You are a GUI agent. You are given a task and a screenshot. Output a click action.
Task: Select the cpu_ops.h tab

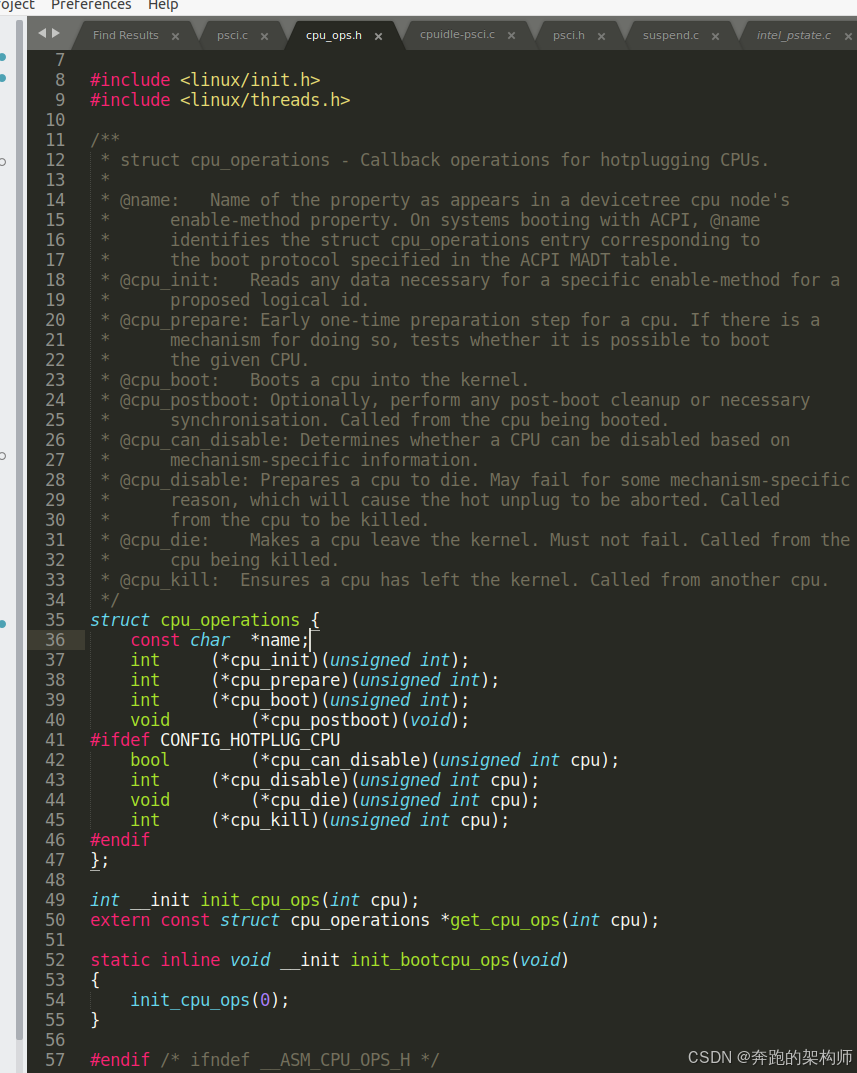(334, 35)
